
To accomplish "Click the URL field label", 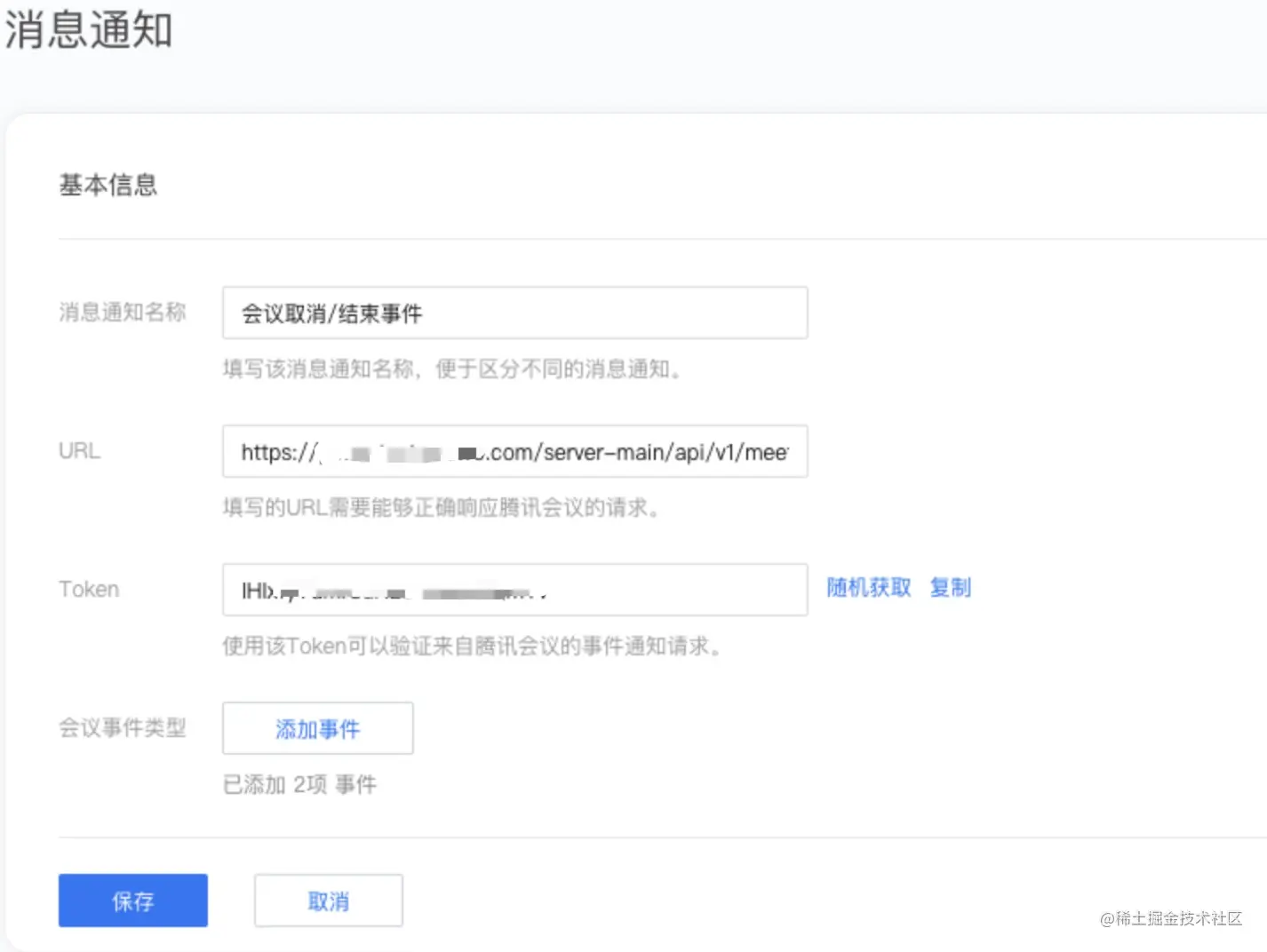I will [79, 451].
